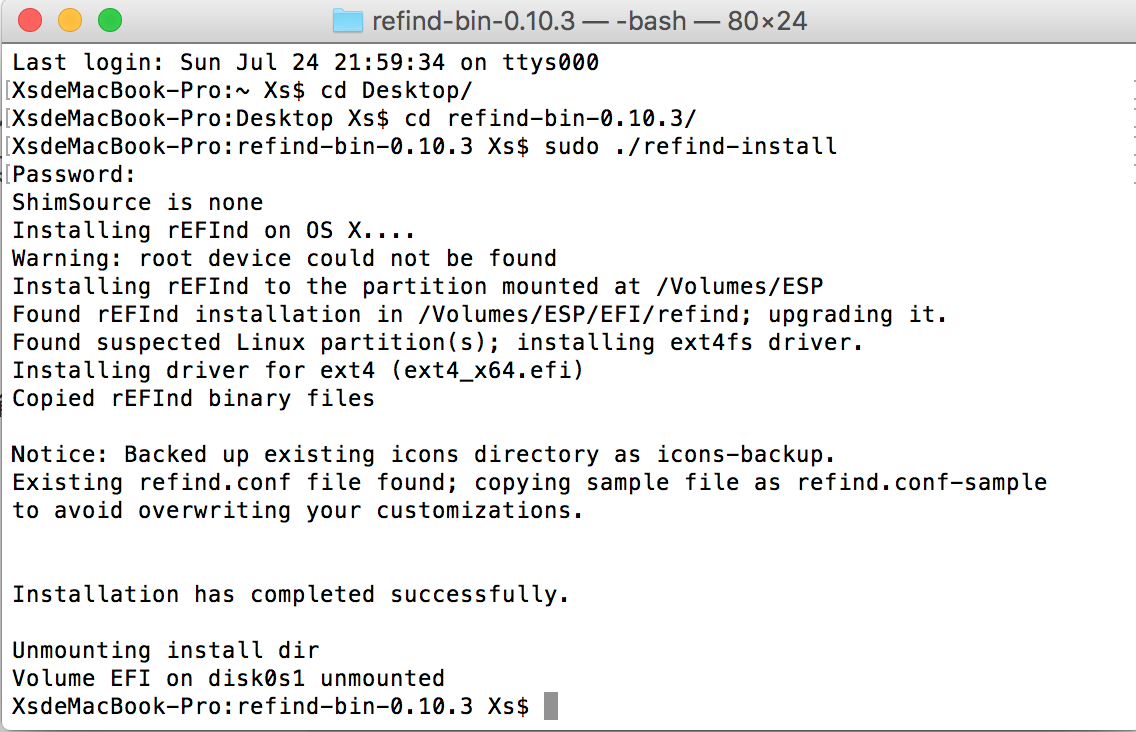
Task: Click the folder proxy icon in title bar
Action: pyautogui.click(x=347, y=21)
